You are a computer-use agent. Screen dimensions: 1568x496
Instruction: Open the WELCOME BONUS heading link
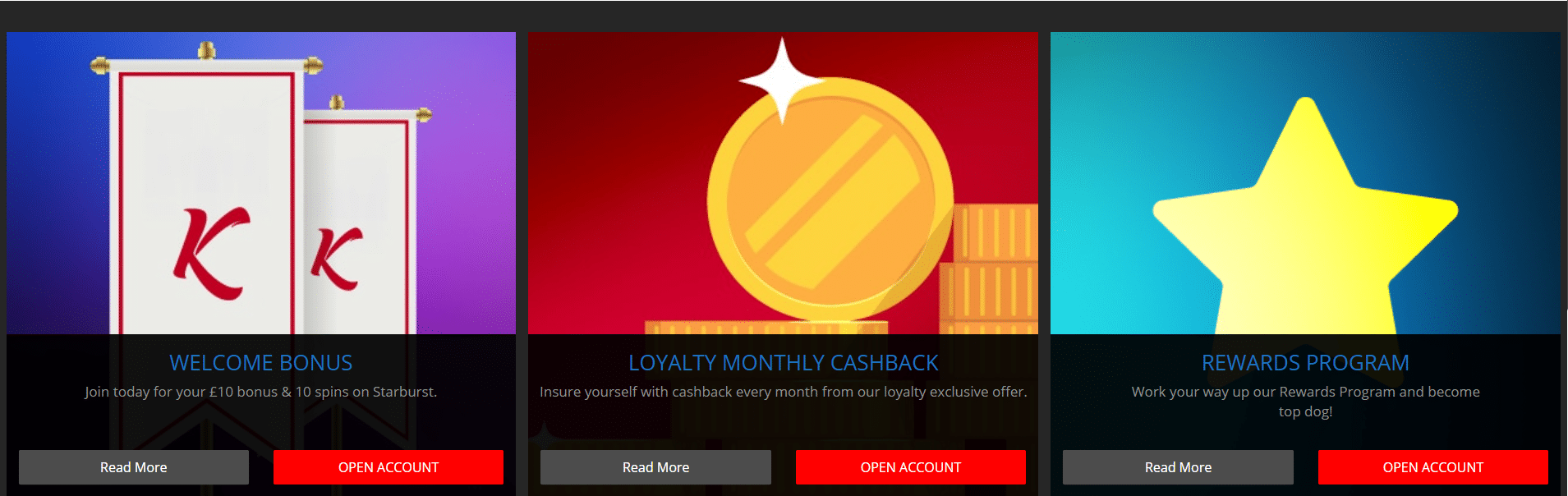click(261, 363)
